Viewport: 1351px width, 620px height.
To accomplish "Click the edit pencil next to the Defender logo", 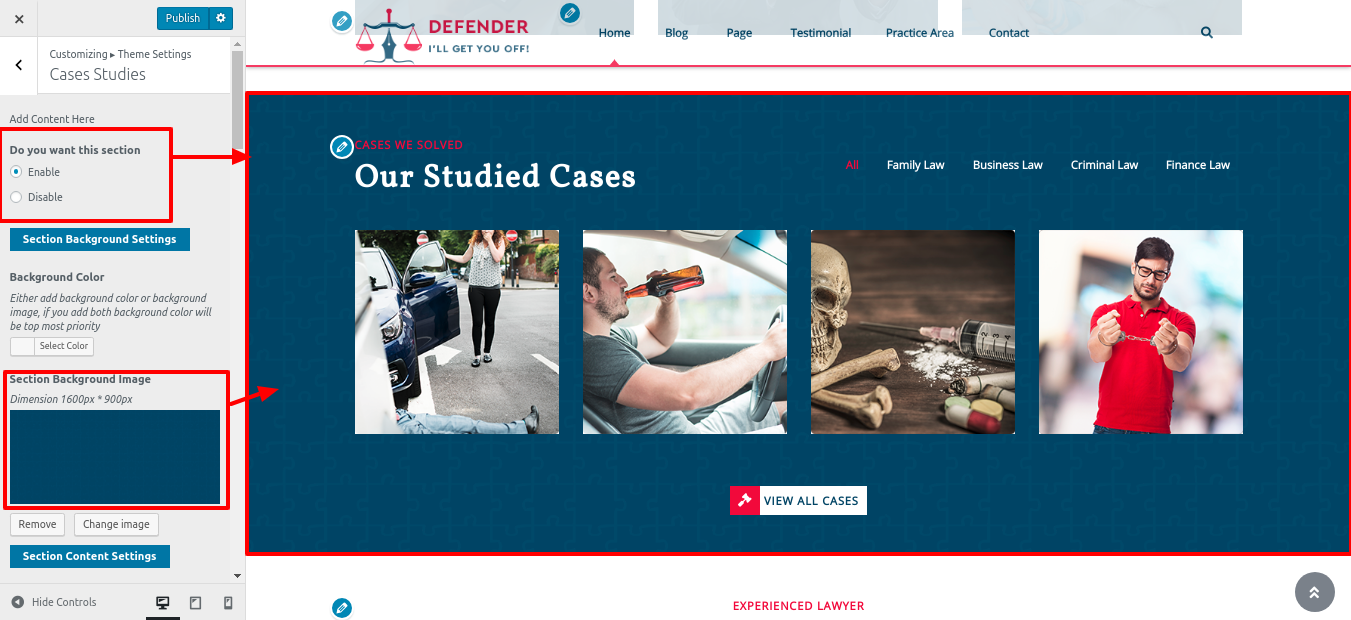I will coord(342,20).
